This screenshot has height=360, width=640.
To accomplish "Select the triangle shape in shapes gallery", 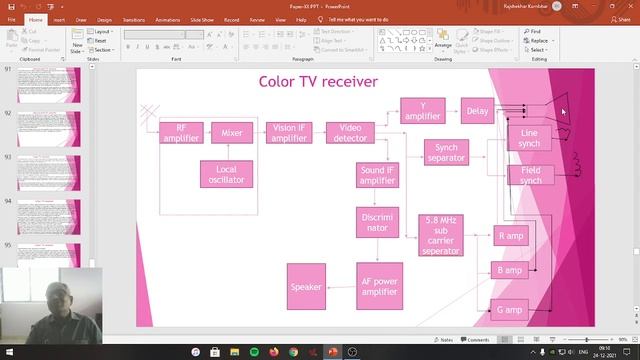I will point(382,40).
